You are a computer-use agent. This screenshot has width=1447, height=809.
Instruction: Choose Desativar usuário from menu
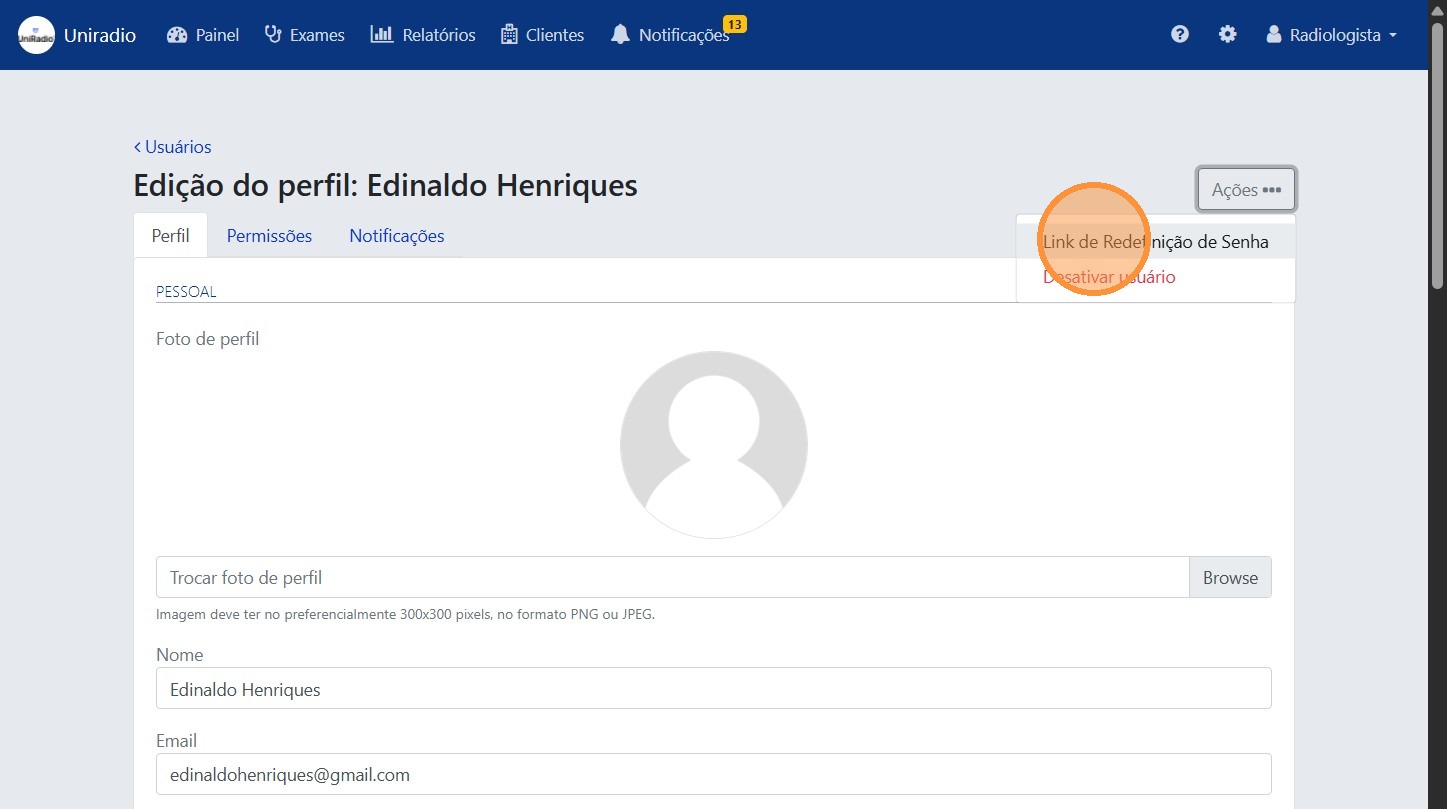point(1109,277)
